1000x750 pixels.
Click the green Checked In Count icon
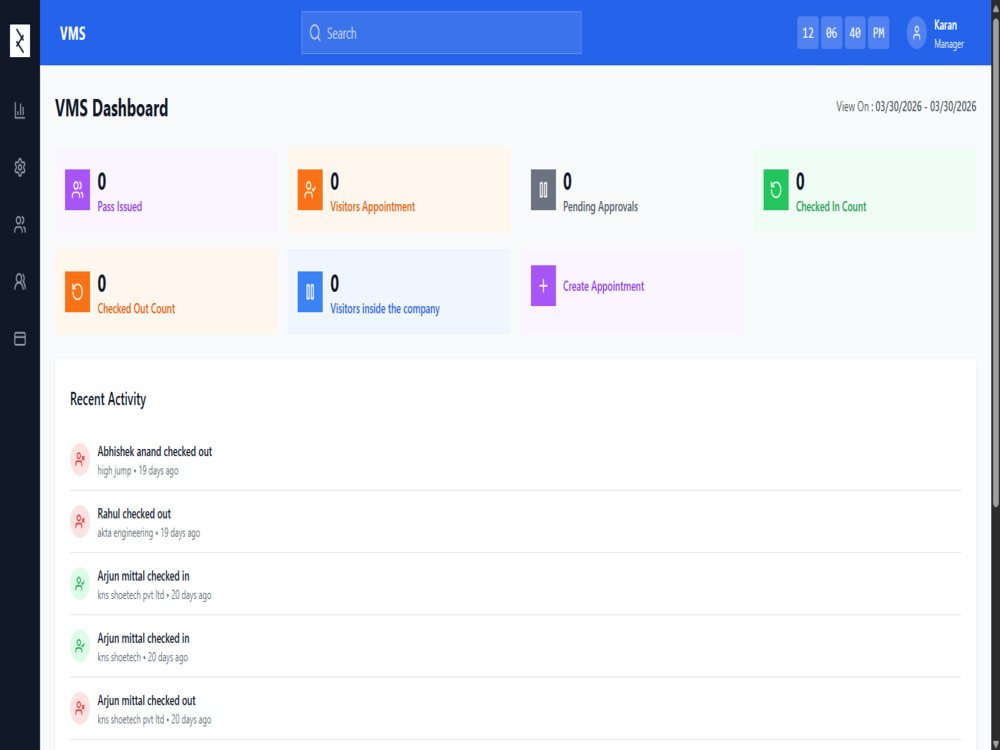pyautogui.click(x=776, y=190)
